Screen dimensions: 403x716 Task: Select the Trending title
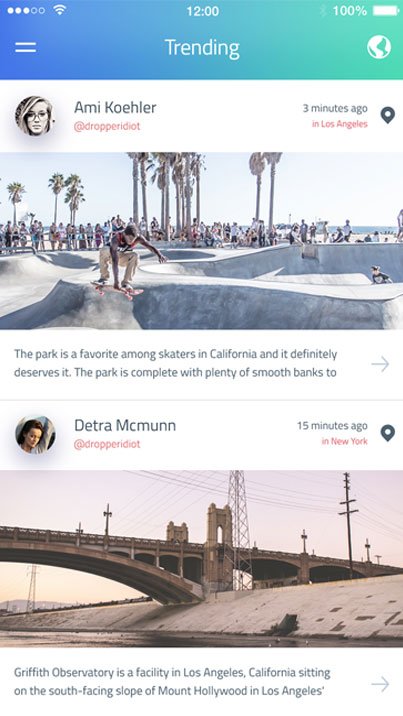(x=202, y=48)
